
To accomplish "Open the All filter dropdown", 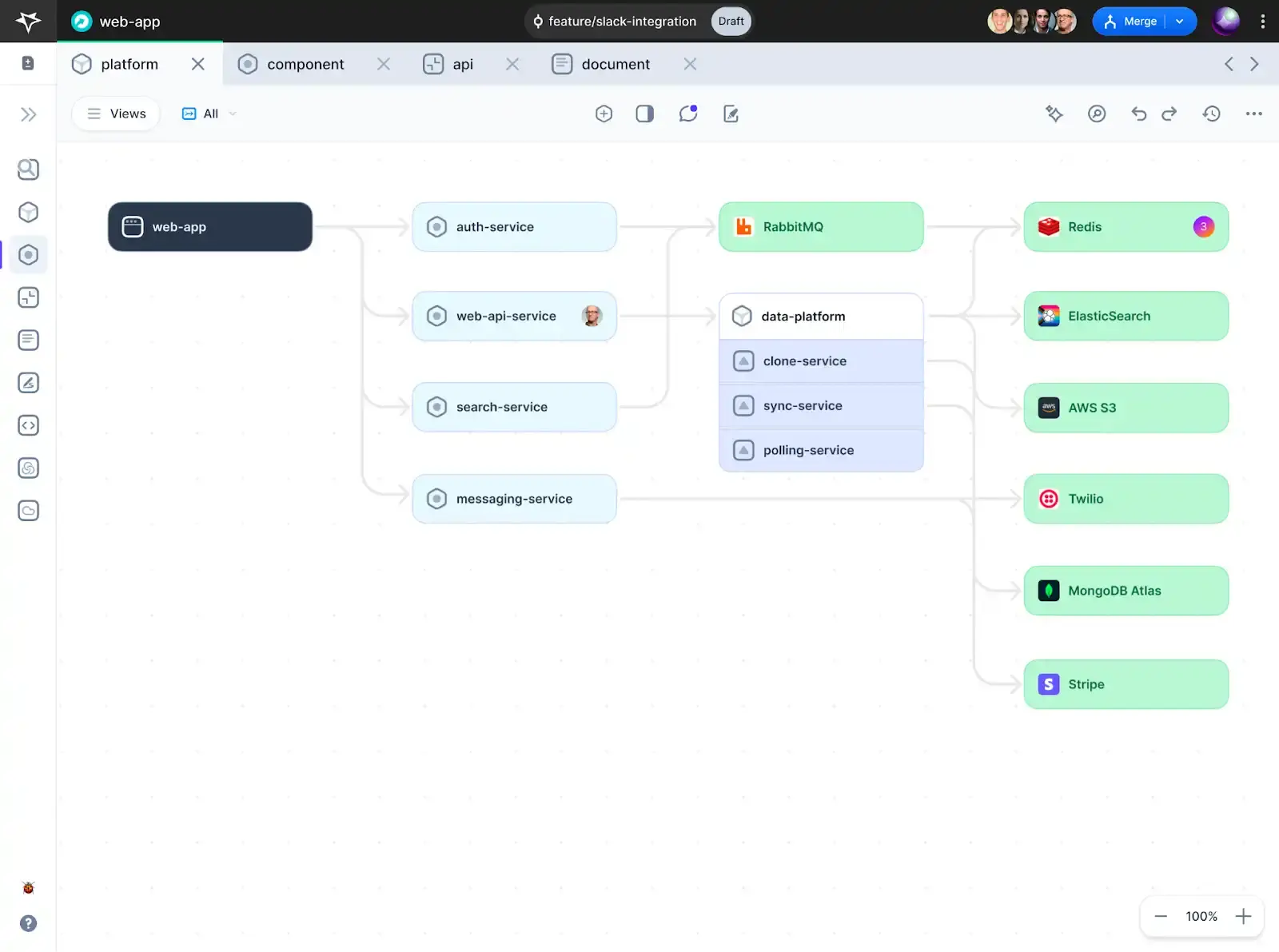I will coord(209,114).
